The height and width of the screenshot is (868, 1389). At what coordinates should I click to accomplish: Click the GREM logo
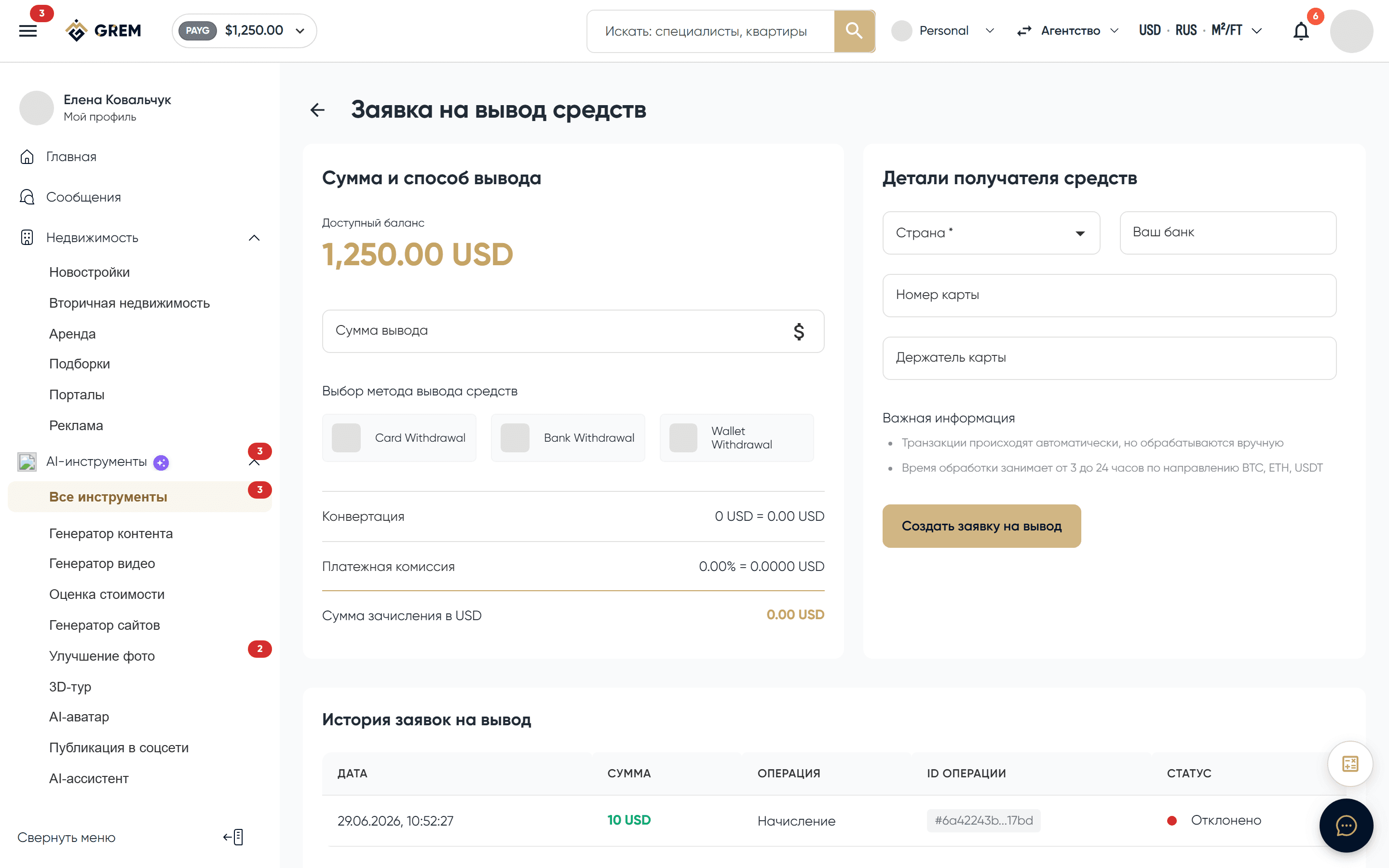tap(103, 30)
